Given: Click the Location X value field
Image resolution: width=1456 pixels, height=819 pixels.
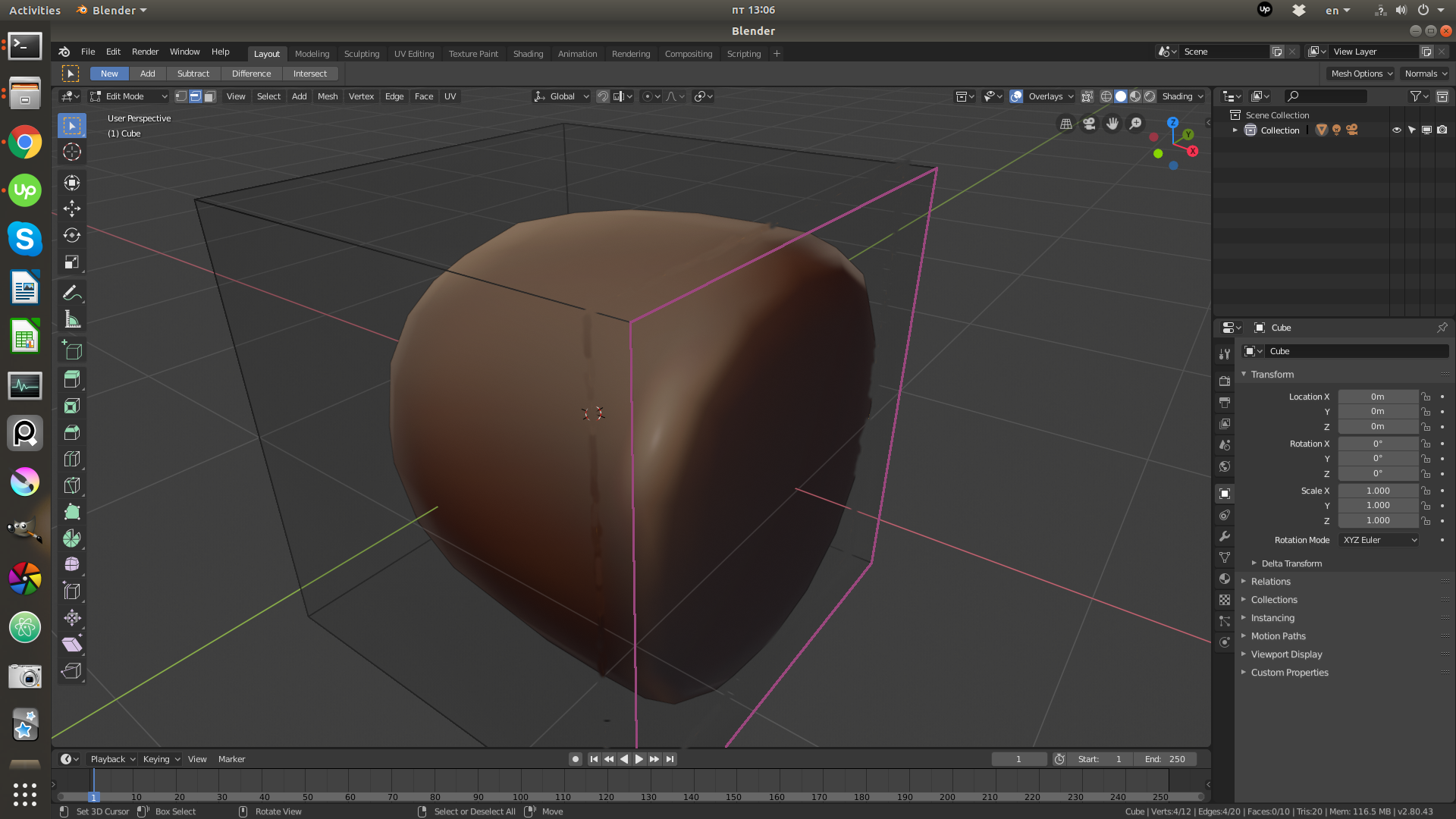Looking at the screenshot, I should pyautogui.click(x=1378, y=397).
